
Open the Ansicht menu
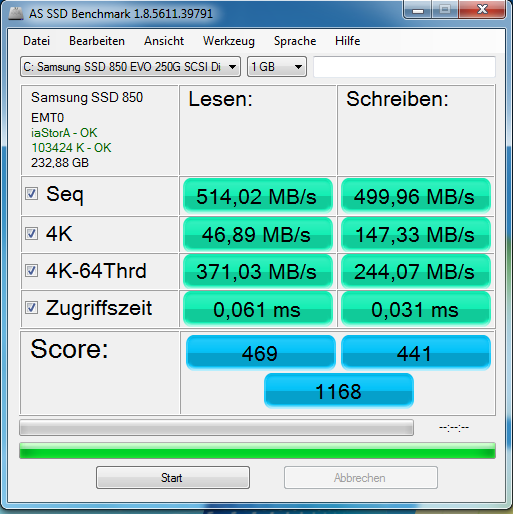coord(164,41)
